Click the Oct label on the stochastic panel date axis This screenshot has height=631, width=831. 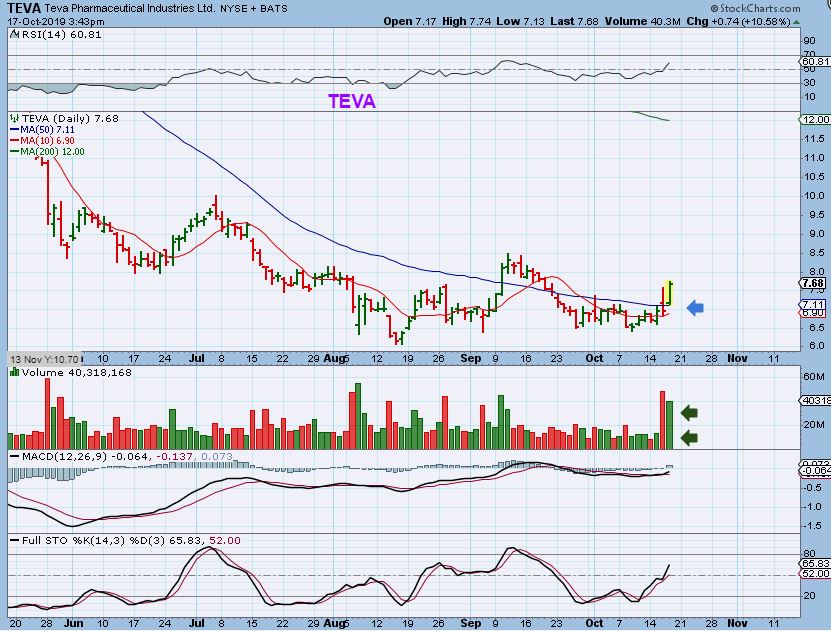[x=594, y=623]
